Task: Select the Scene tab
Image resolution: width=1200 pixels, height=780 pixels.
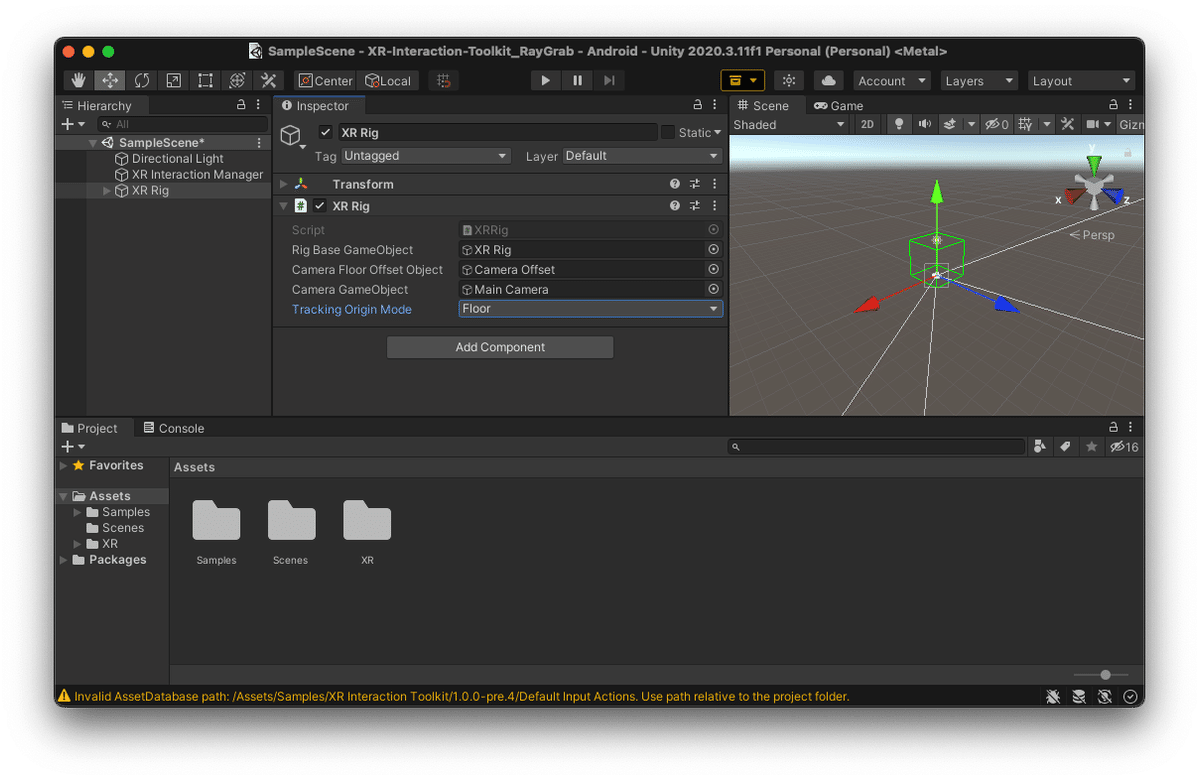Action: tap(763, 105)
